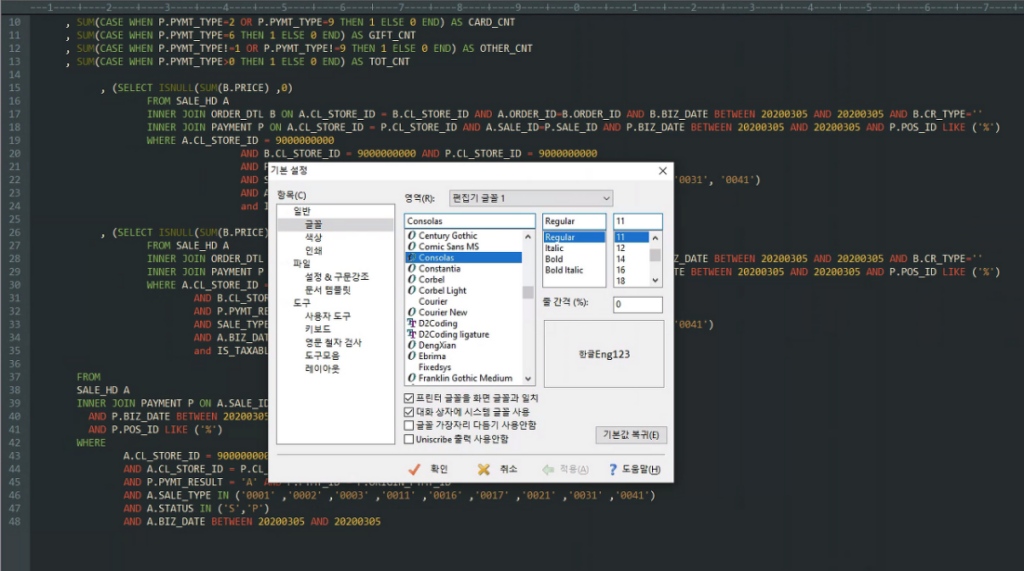Select Comic Sans MS font
This screenshot has width=1024, height=571.
tap(449, 246)
